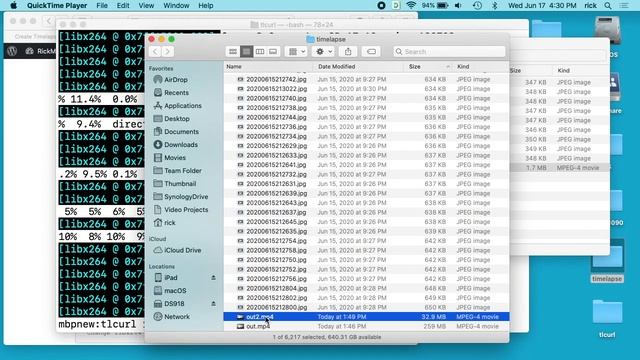Screen dimensions: 640x360
Task: Select file out2.mp4
Action: point(366,317)
